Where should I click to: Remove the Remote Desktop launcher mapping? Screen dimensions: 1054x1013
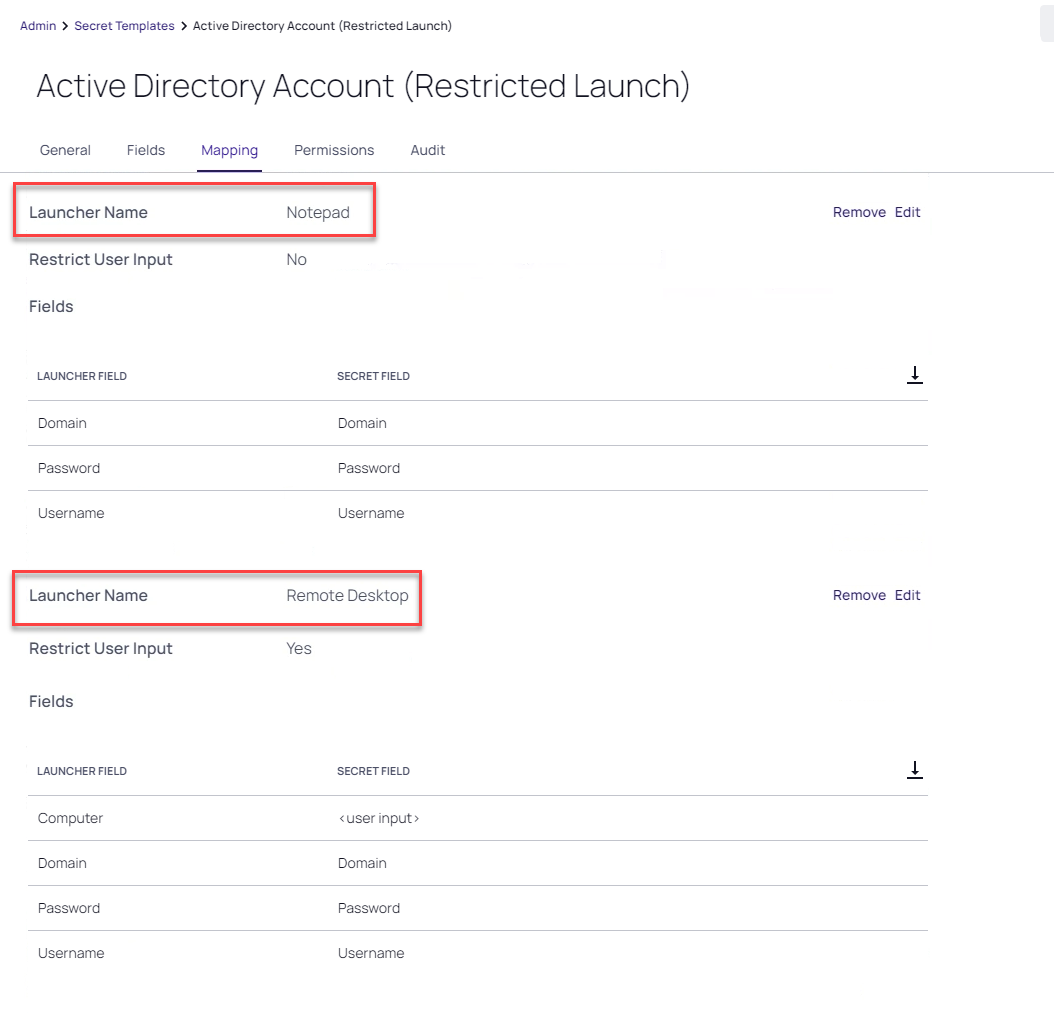tap(859, 596)
